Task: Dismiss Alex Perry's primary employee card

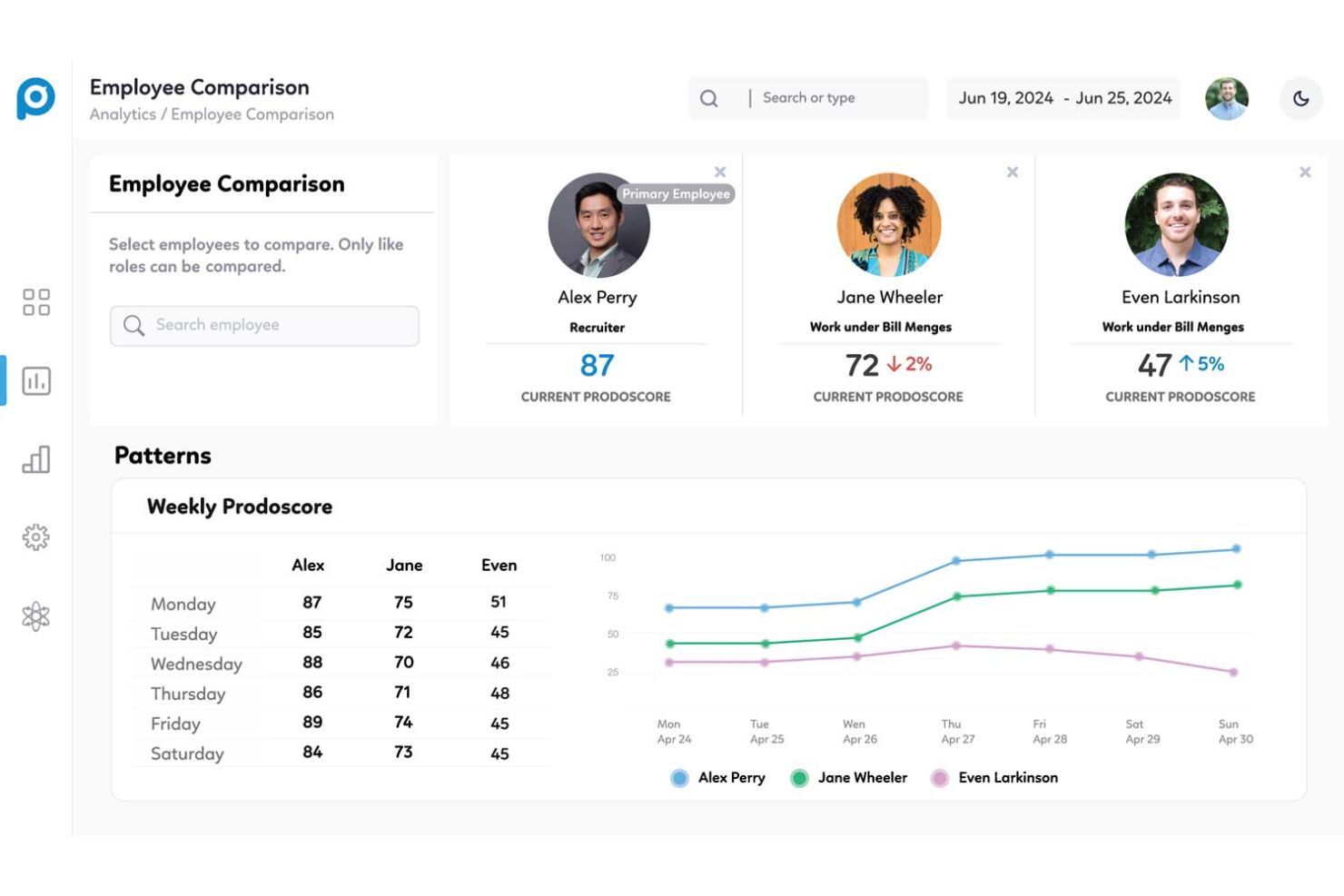Action: click(x=720, y=172)
